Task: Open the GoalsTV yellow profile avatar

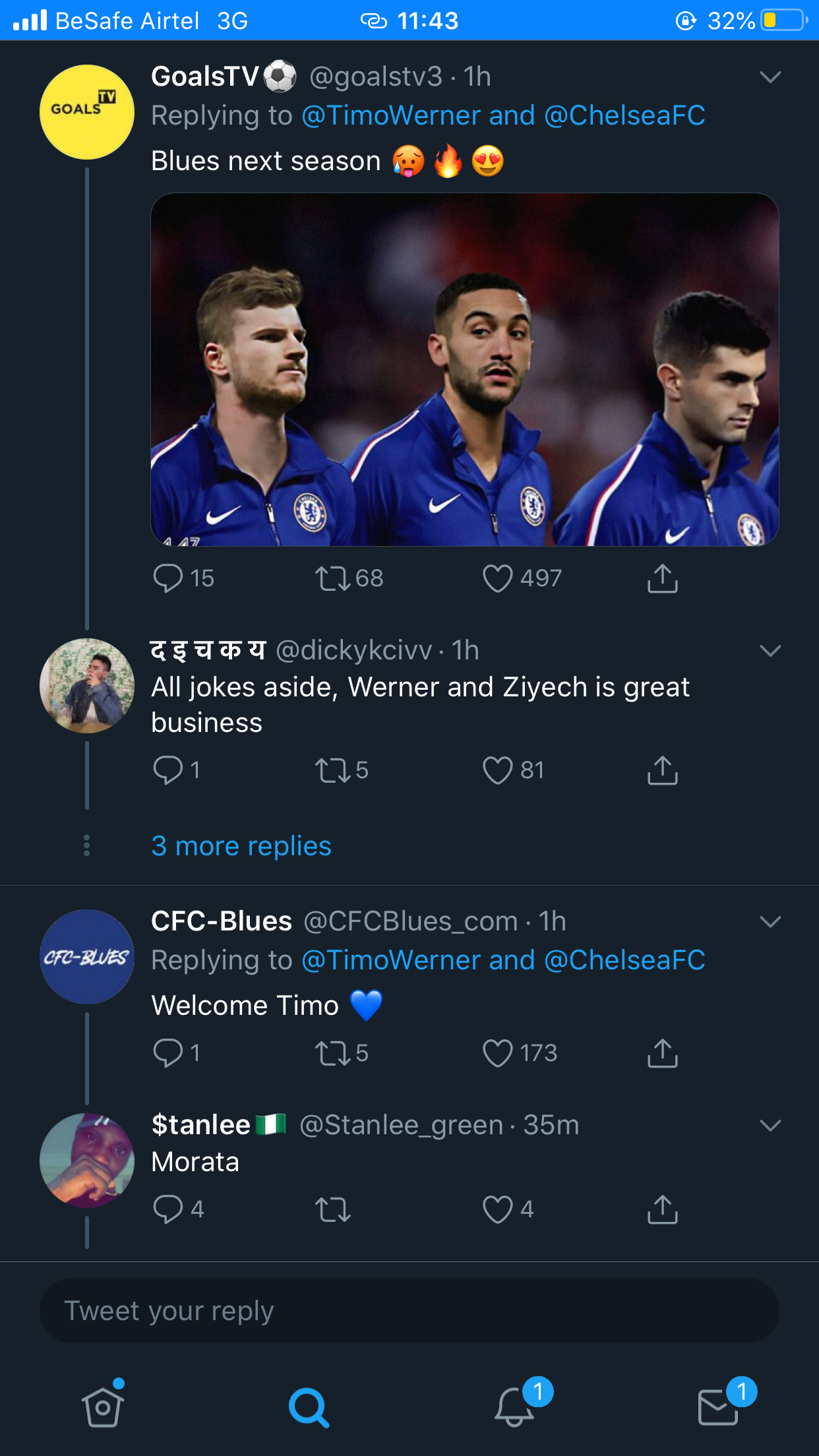Action: 87,112
